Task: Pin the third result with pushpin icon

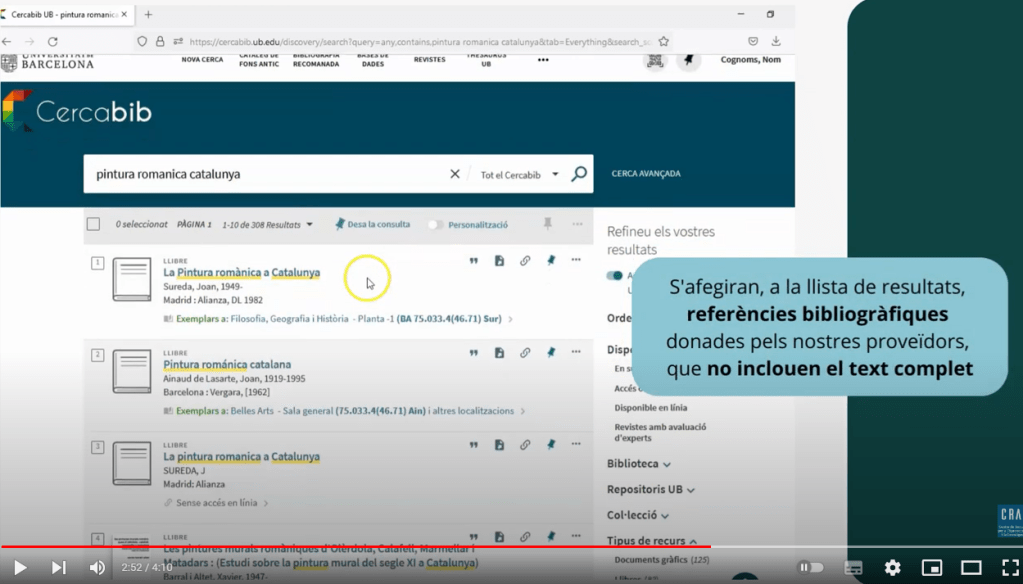Action: point(550,445)
